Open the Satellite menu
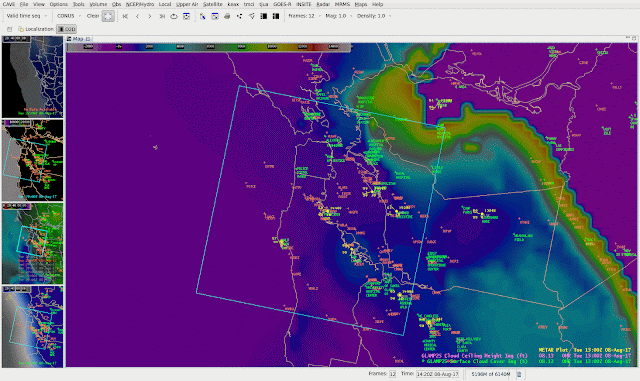640x381 pixels. coord(213,4)
